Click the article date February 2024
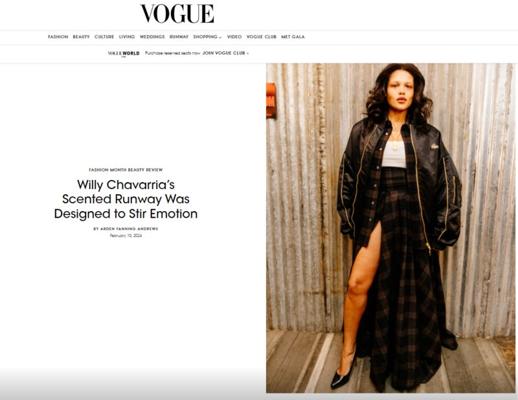 coord(126,236)
